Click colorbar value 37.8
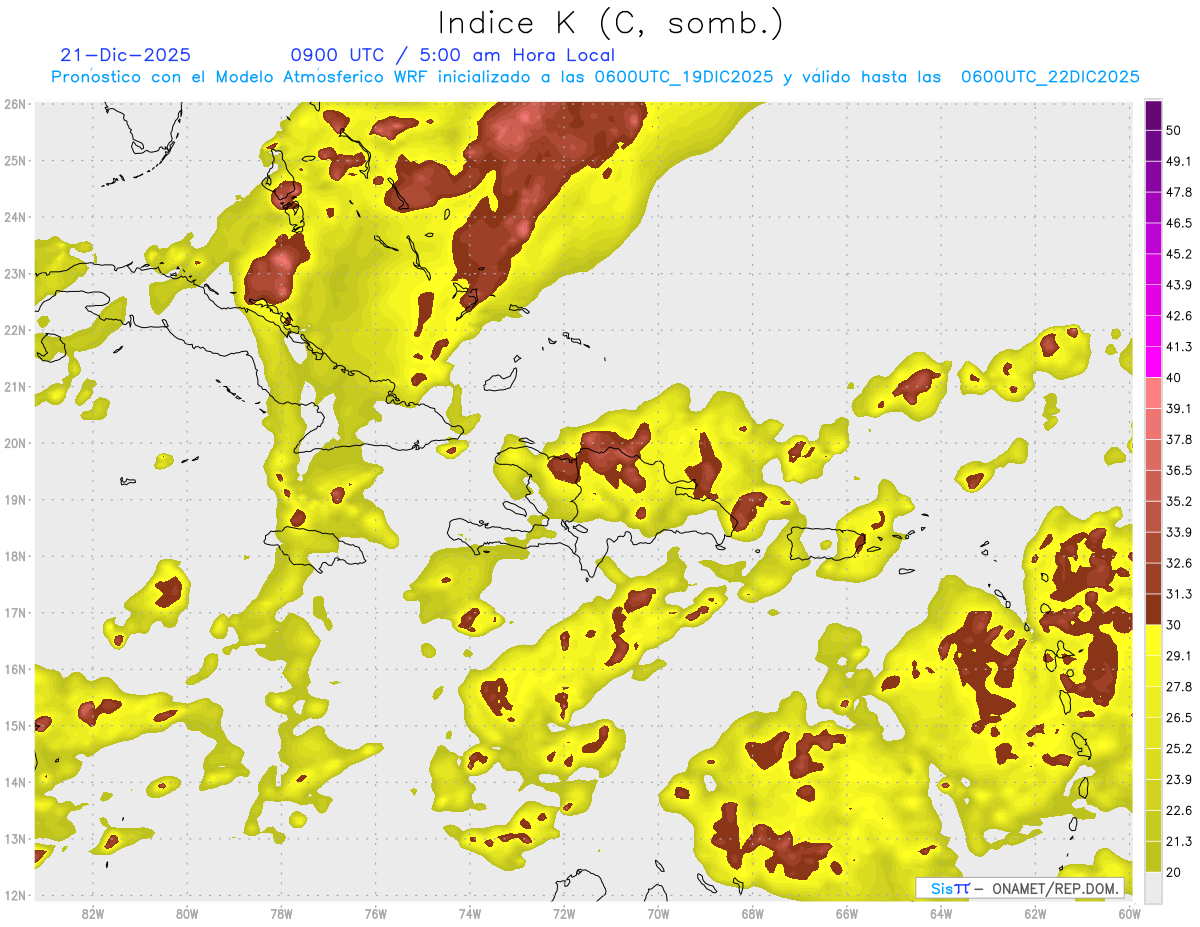 coord(1178,439)
